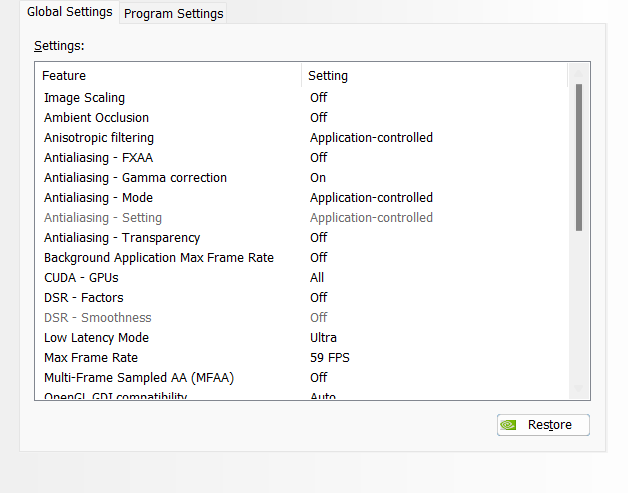
Task: Open Image Scaling setting value
Action: tap(318, 97)
